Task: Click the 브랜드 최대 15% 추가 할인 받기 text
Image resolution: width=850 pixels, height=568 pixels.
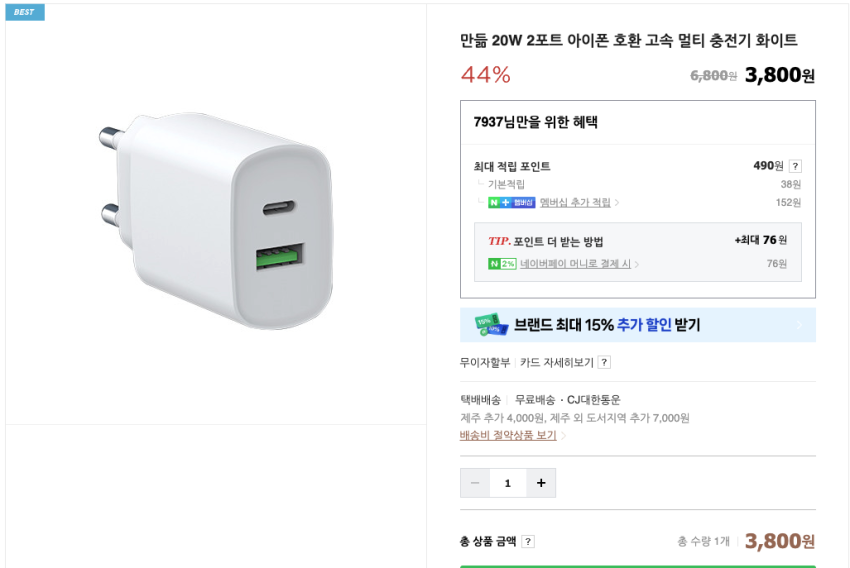Action: tap(607, 325)
